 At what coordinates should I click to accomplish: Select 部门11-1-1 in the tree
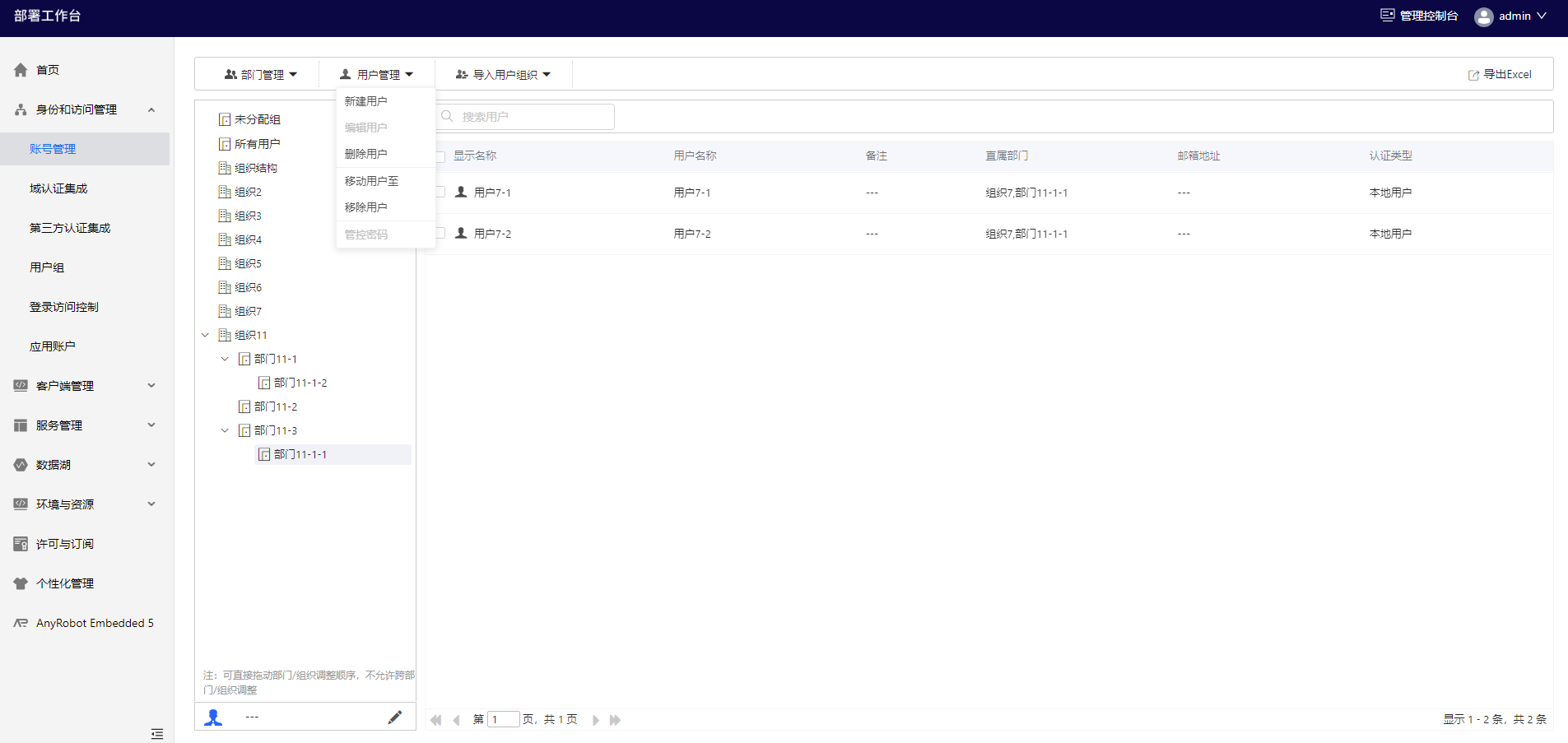point(300,454)
